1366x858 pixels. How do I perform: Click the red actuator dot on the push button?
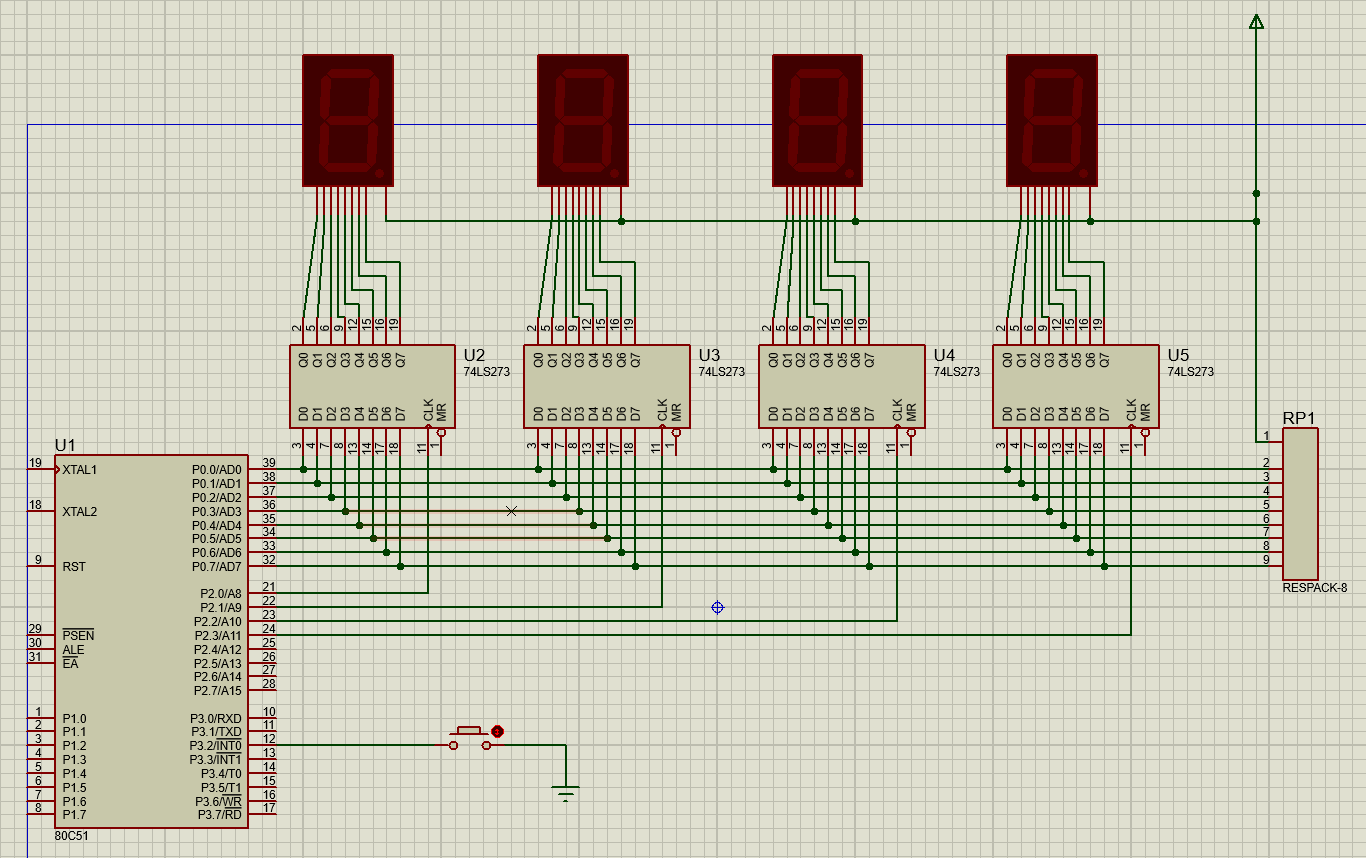(498, 732)
